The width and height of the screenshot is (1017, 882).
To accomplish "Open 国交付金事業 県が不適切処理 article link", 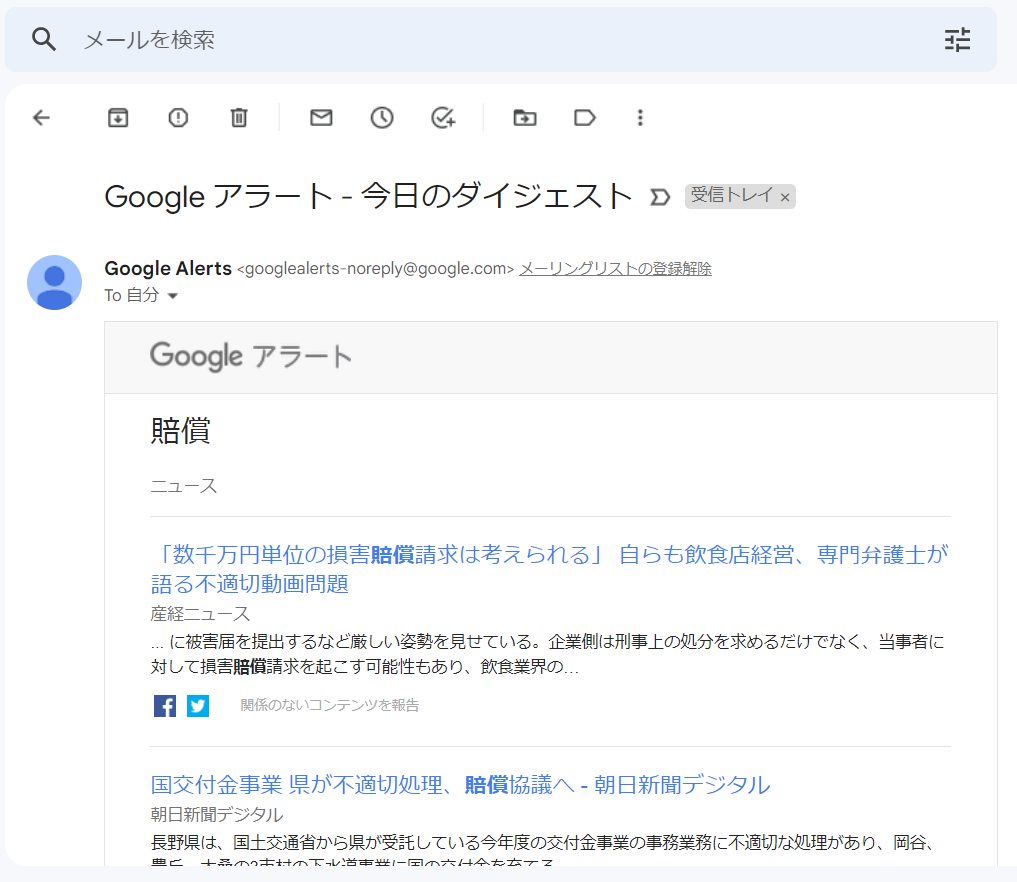I will (461, 785).
